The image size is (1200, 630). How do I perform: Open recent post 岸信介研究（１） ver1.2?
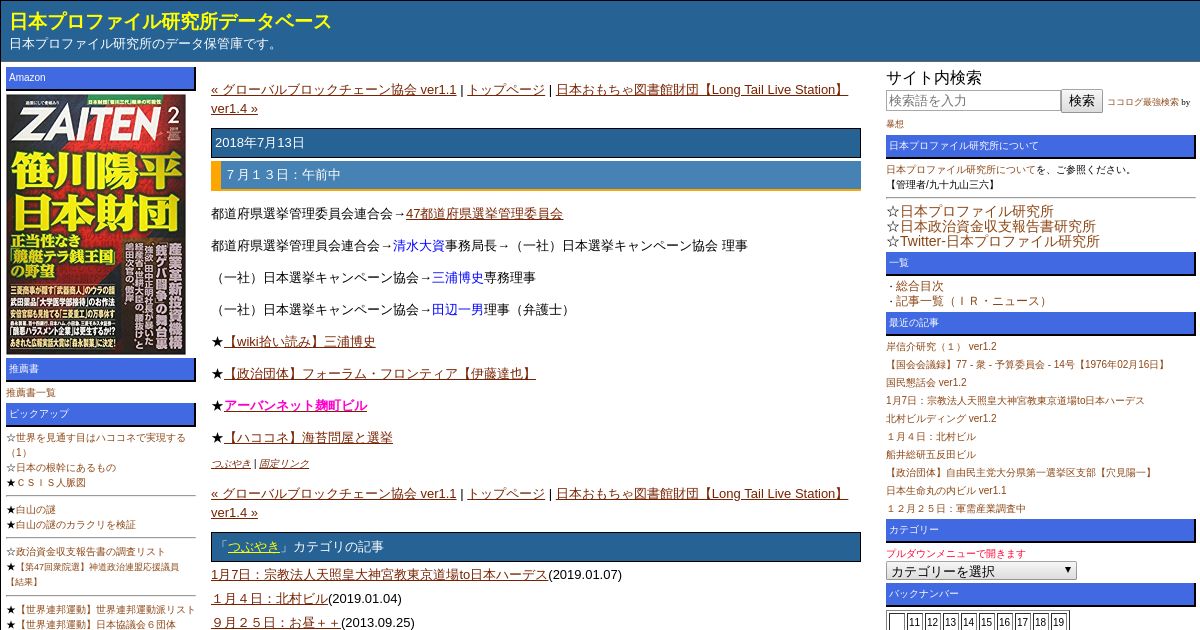click(x=941, y=346)
